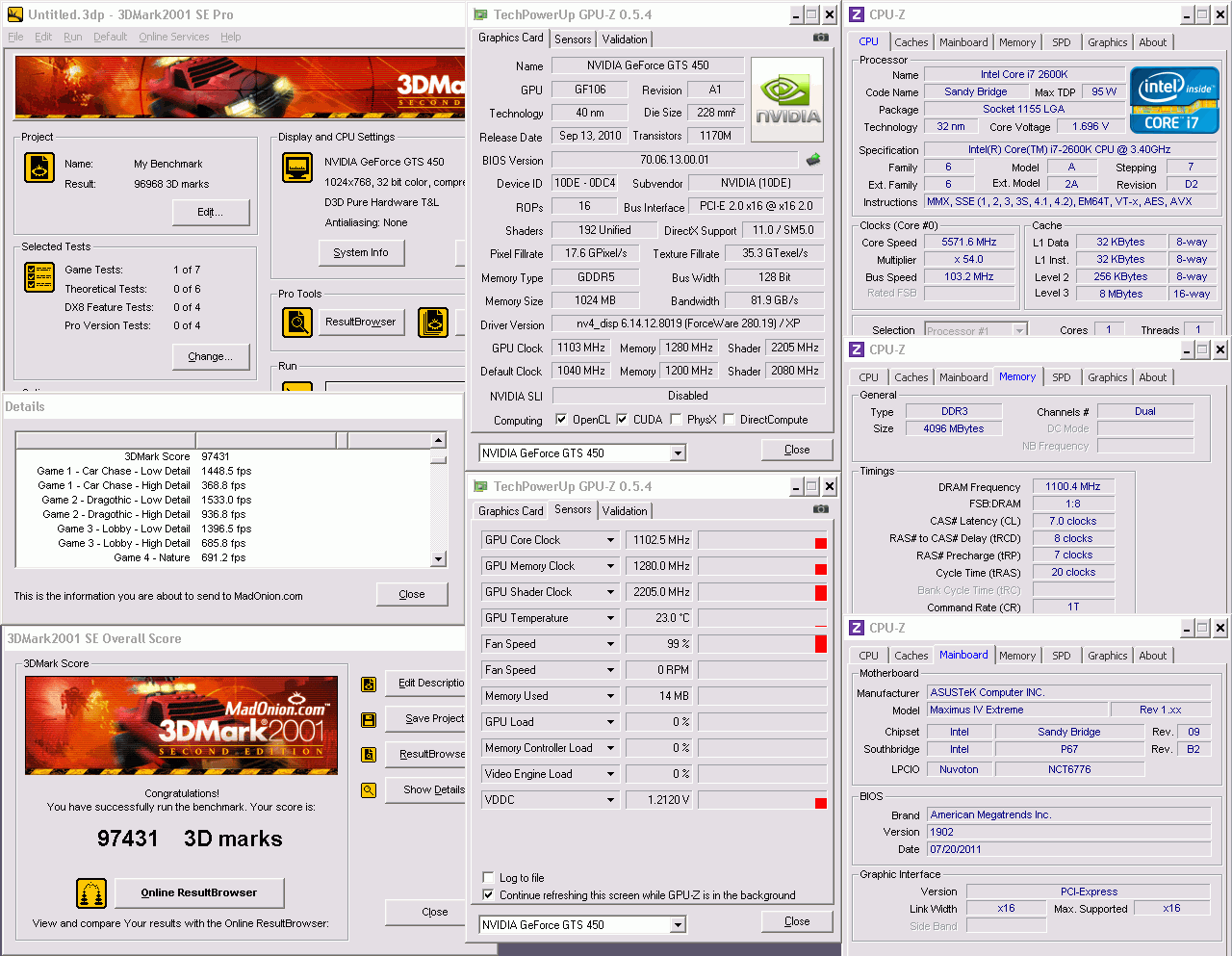This screenshot has height=956, width=1232.
Task: Click camera screenshot icon in GPU-Z Graphics Card window
Action: 820,38
